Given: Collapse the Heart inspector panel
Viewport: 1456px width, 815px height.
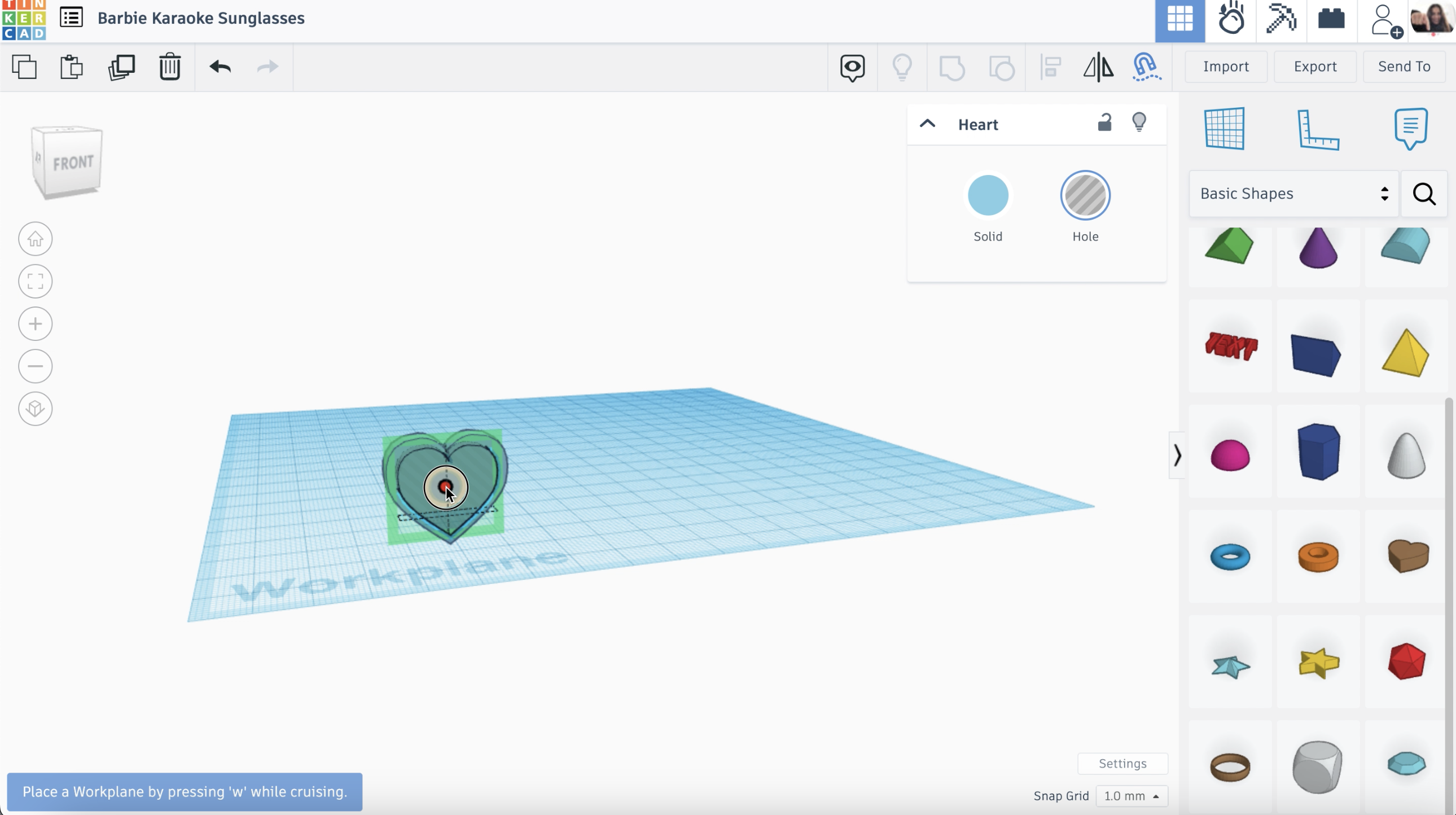Looking at the screenshot, I should coord(928,124).
